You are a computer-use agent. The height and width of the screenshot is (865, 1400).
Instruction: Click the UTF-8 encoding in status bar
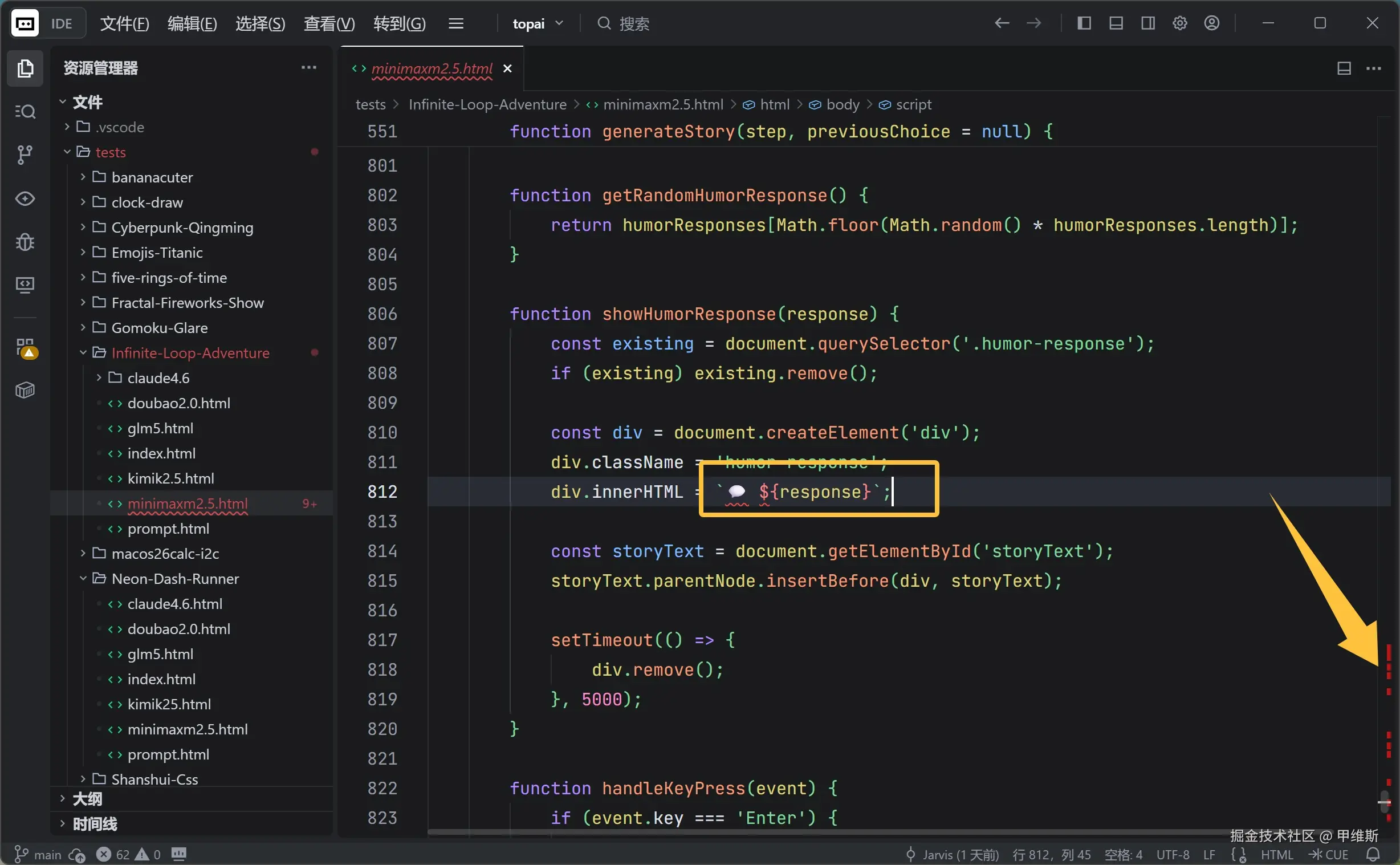click(x=1173, y=854)
